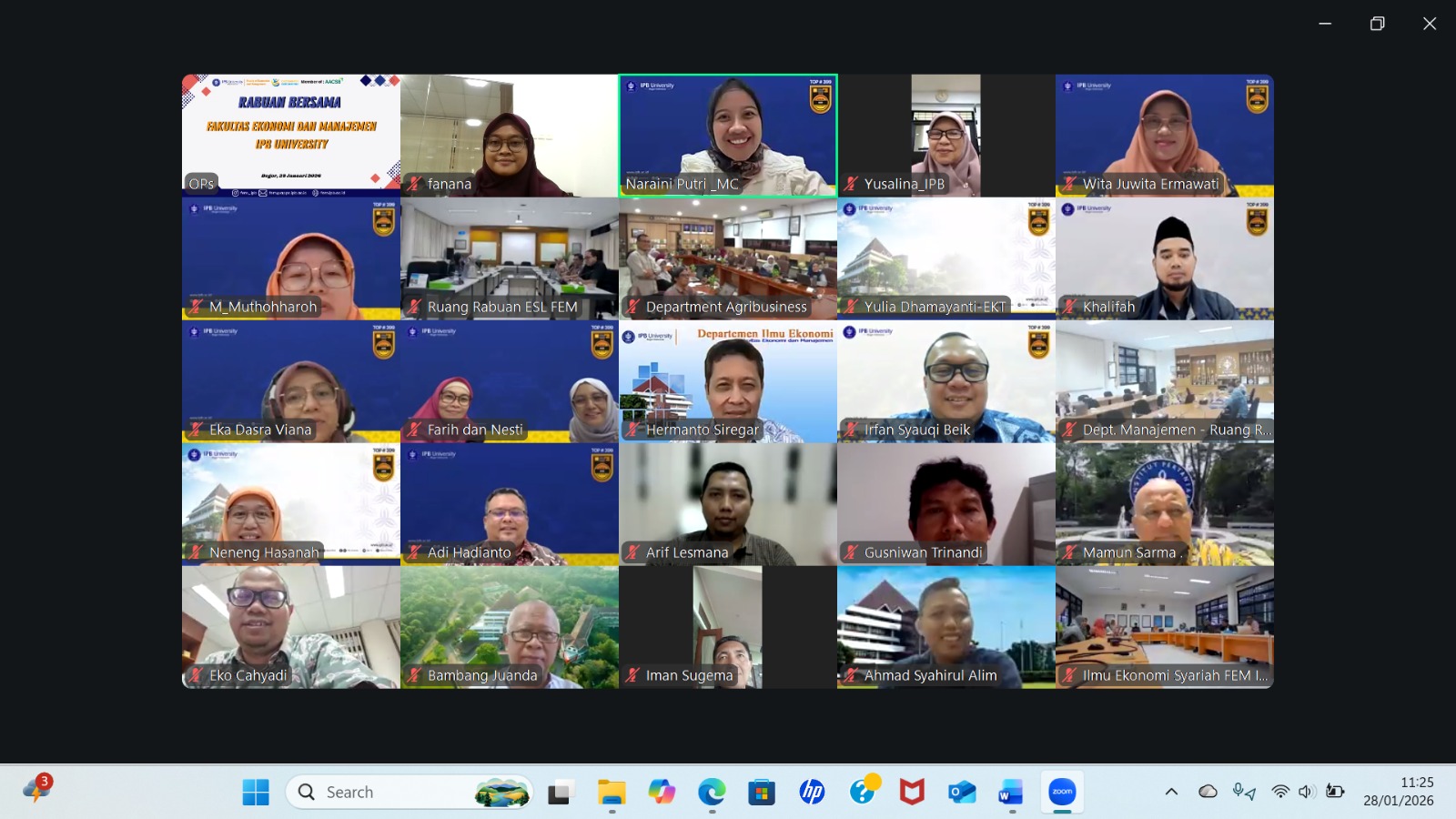Expand hidden system tray icons chevron
The image size is (1456, 819).
1171,792
